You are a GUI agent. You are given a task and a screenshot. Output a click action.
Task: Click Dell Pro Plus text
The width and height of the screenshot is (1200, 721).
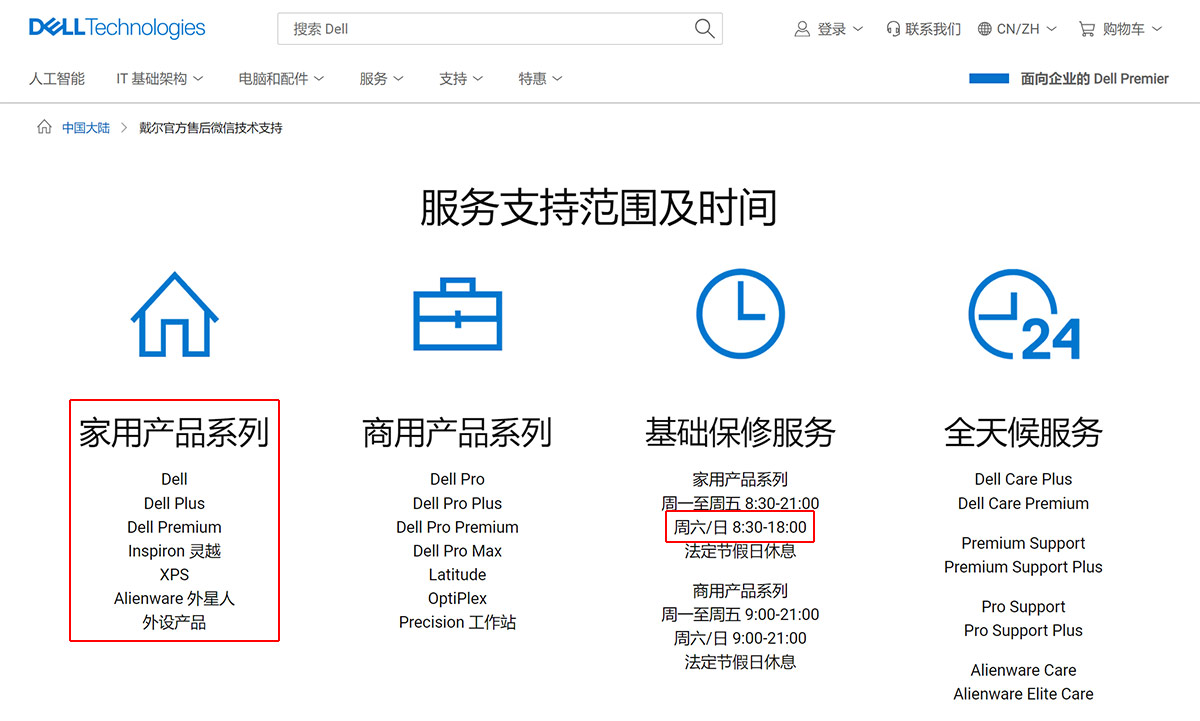(457, 503)
